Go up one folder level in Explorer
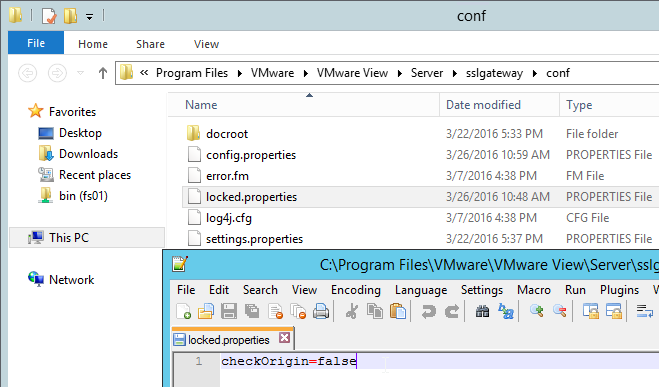Image resolution: width=659 pixels, height=387 pixels. 103,73
